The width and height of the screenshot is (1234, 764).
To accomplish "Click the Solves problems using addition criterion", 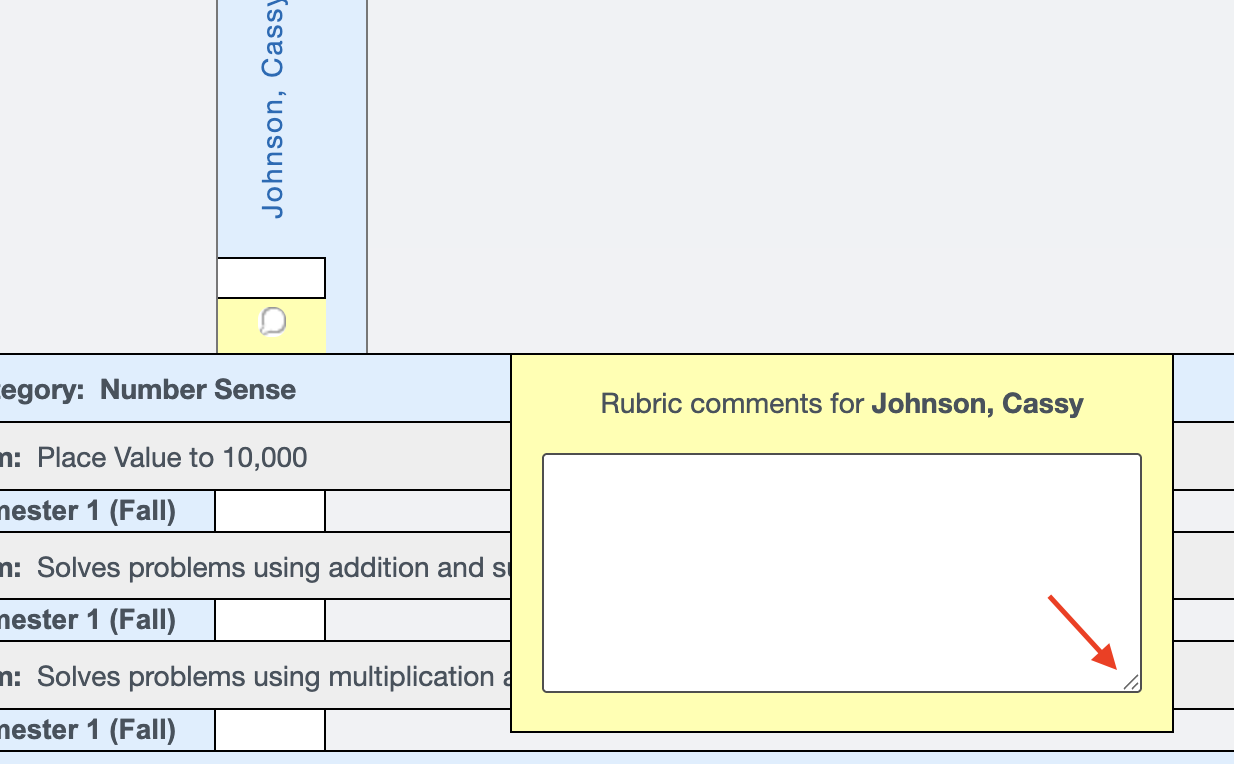I will 274,568.
